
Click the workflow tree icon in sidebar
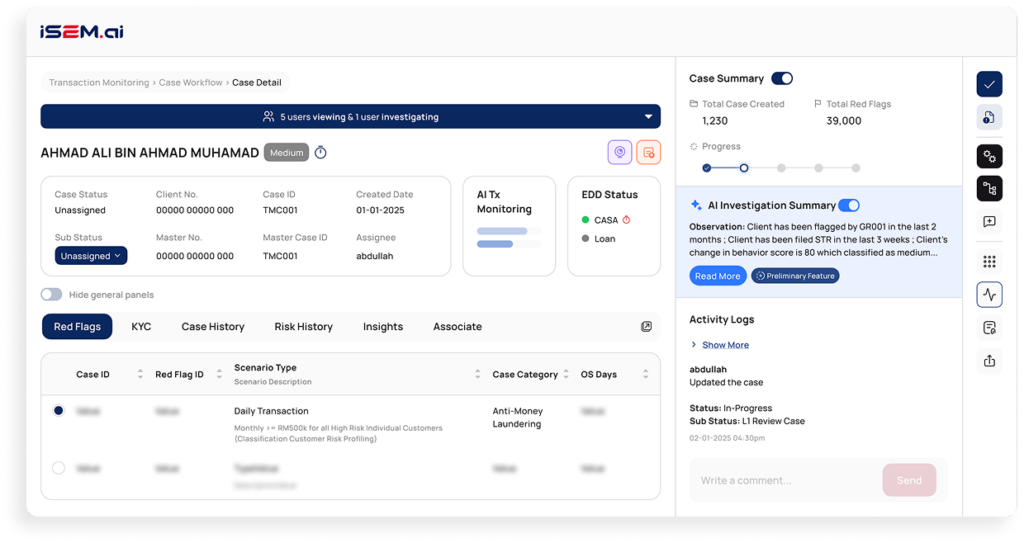[988, 189]
